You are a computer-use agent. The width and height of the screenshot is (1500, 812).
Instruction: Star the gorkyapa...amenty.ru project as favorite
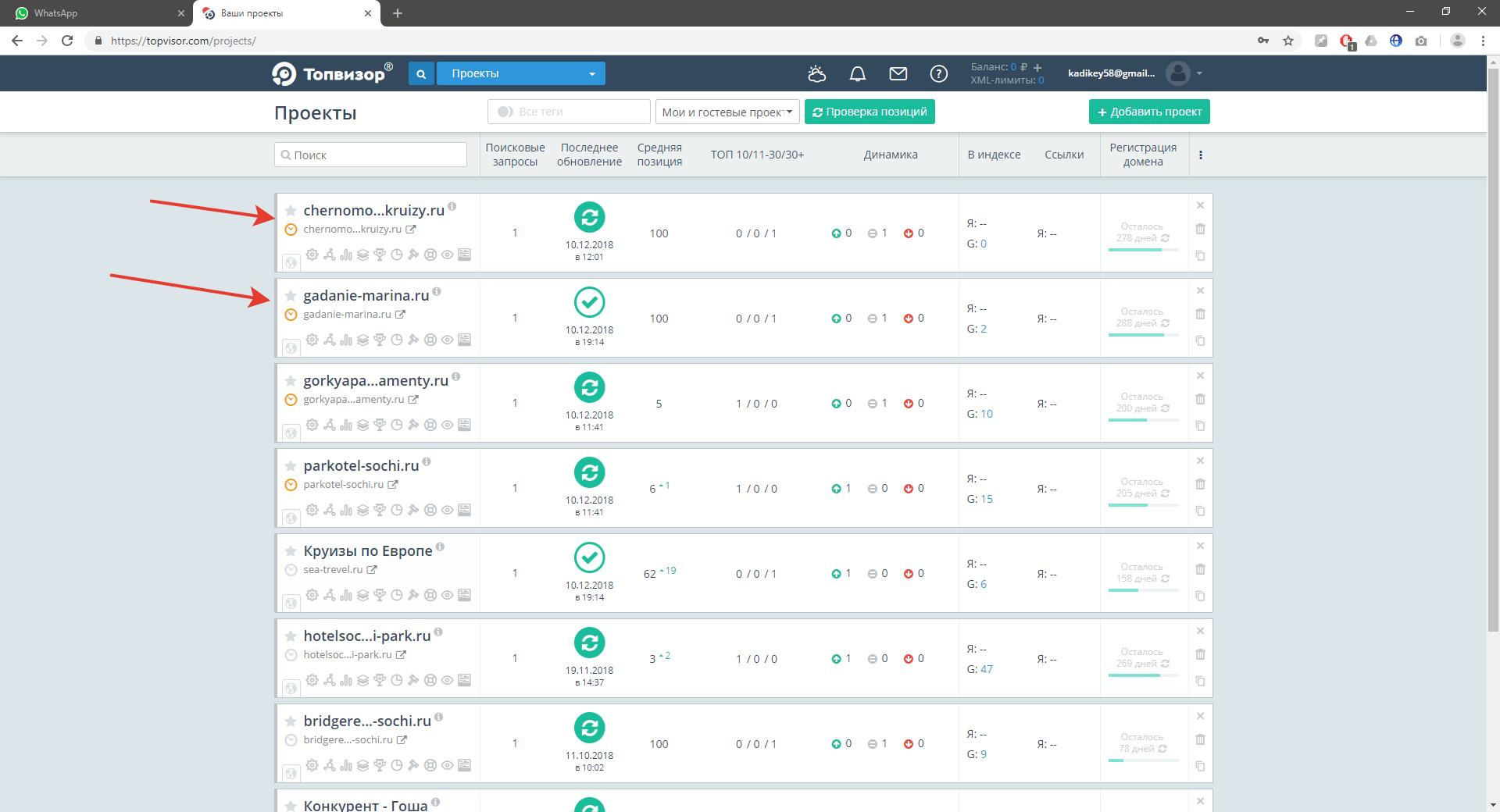coord(291,380)
